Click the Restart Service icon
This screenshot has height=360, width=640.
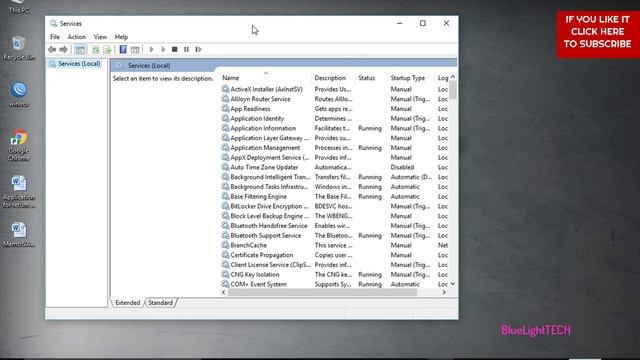pos(198,49)
